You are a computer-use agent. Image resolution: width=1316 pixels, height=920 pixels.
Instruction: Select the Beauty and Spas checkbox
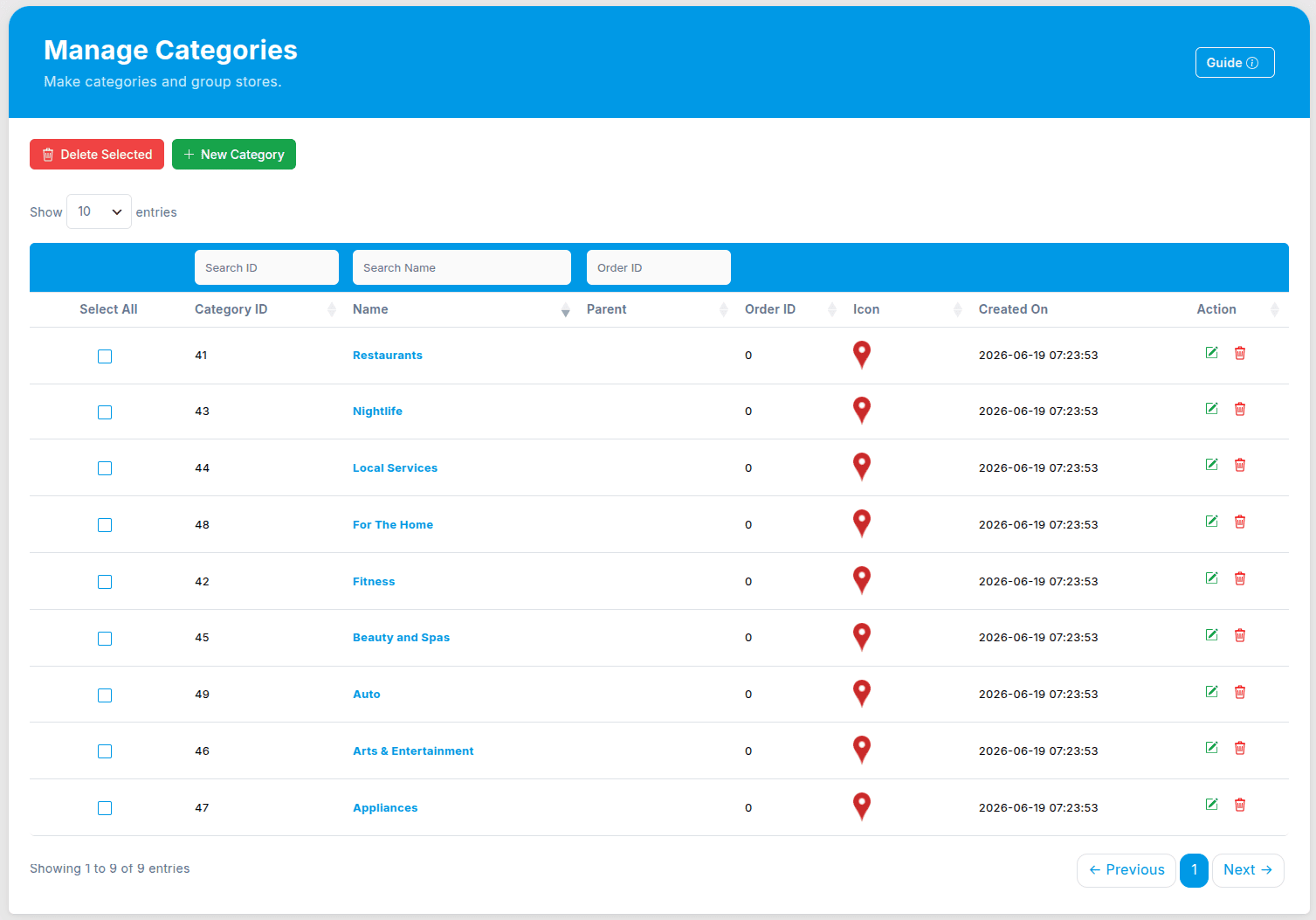point(105,639)
